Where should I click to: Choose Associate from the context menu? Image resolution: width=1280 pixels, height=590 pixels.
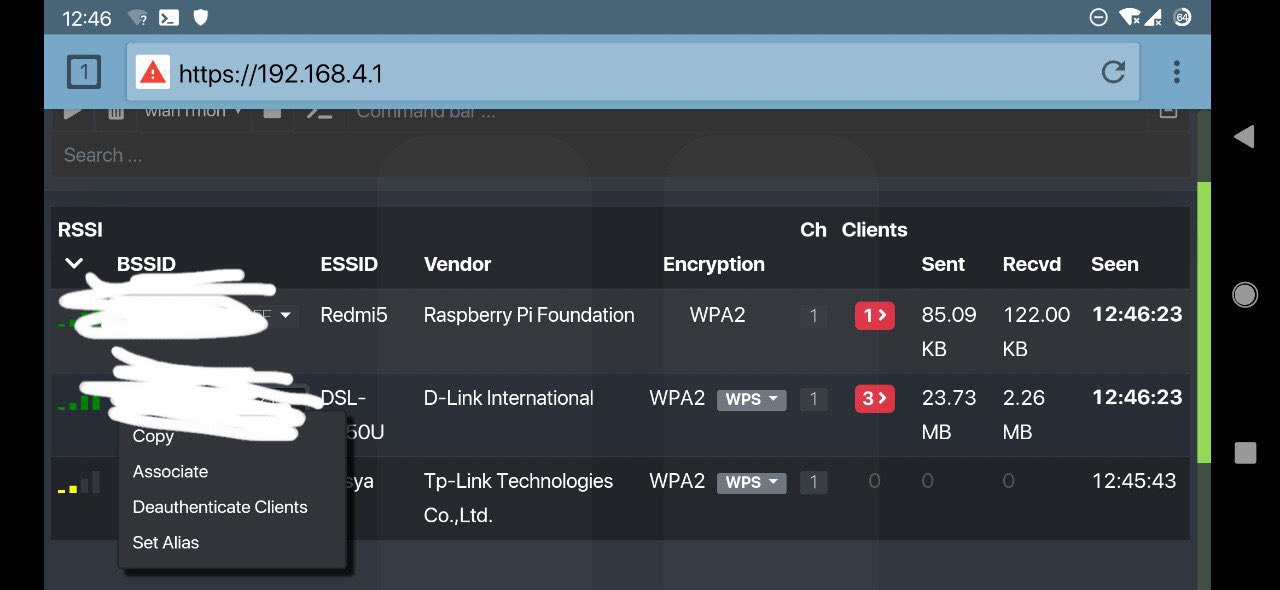click(x=170, y=471)
